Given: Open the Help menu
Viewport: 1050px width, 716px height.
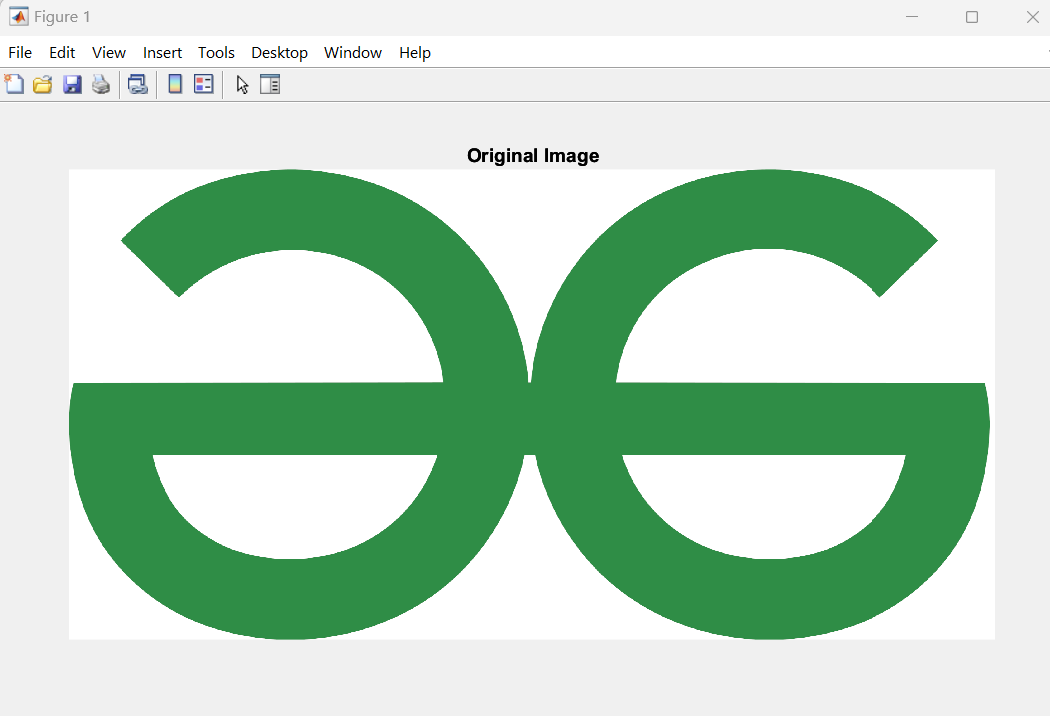Looking at the screenshot, I should tap(415, 53).
